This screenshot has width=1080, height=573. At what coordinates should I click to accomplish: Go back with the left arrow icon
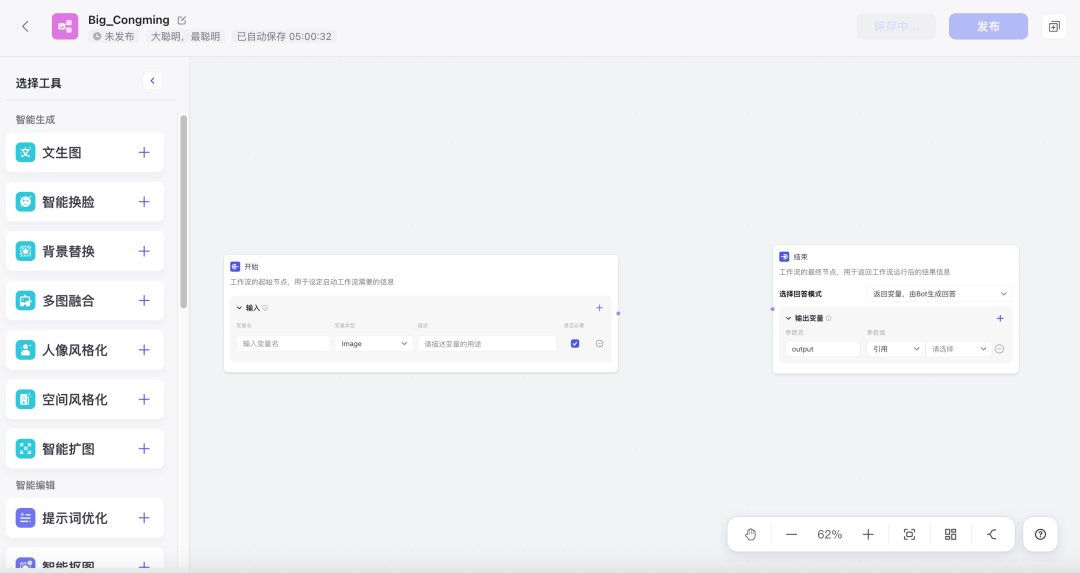tap(25, 26)
